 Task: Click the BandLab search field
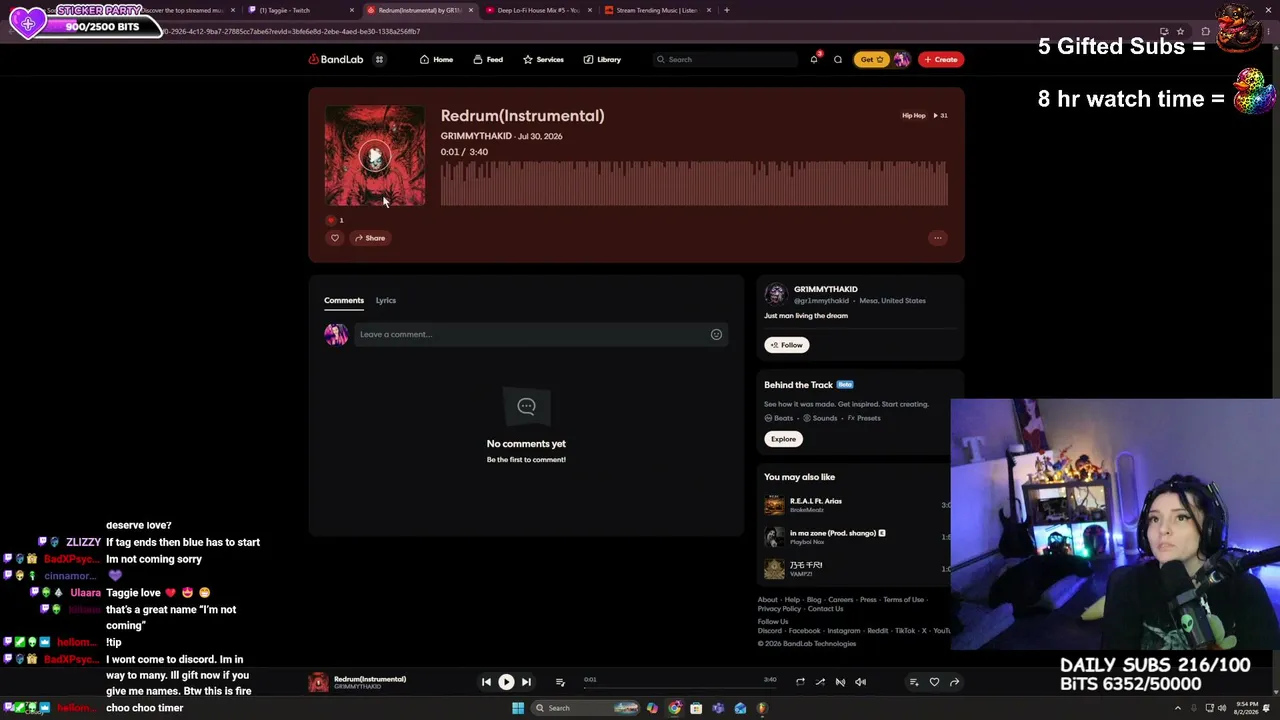pos(725,59)
